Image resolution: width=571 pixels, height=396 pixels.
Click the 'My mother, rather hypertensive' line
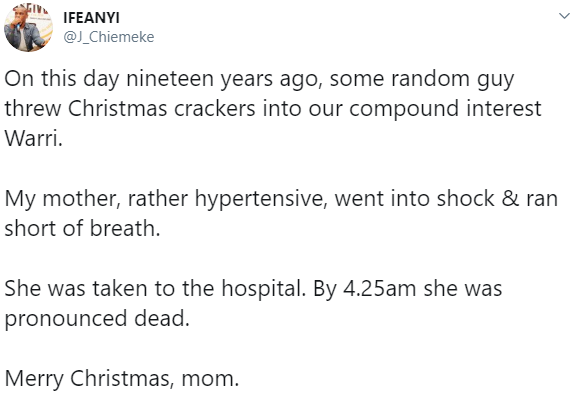[x=281, y=200]
